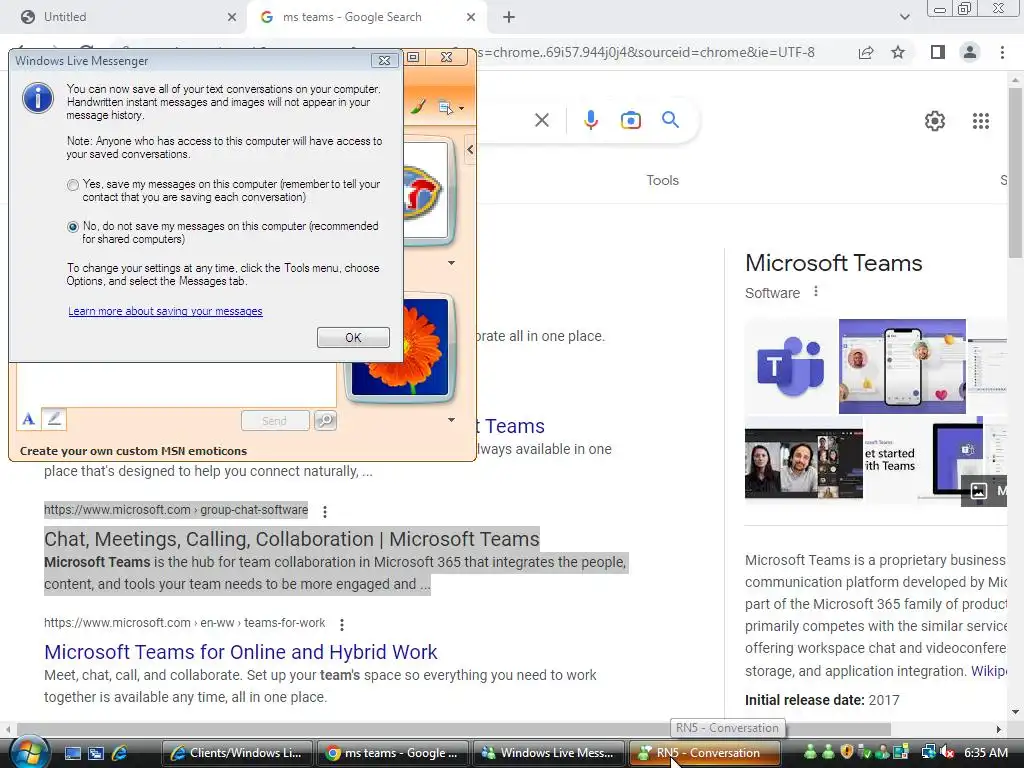Click the contact's display picture thumbnail

point(426,190)
